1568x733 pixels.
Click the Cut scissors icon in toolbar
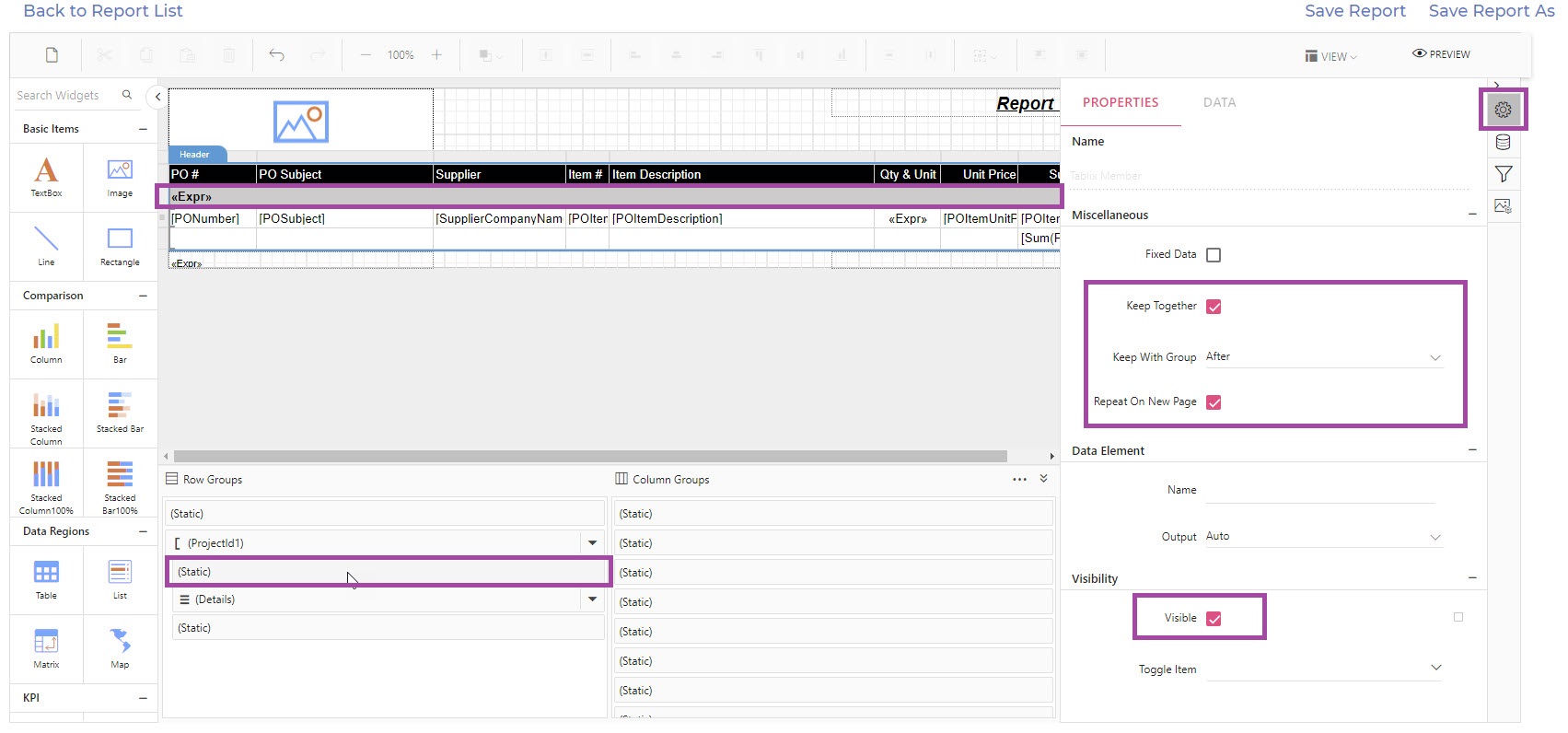tap(104, 55)
